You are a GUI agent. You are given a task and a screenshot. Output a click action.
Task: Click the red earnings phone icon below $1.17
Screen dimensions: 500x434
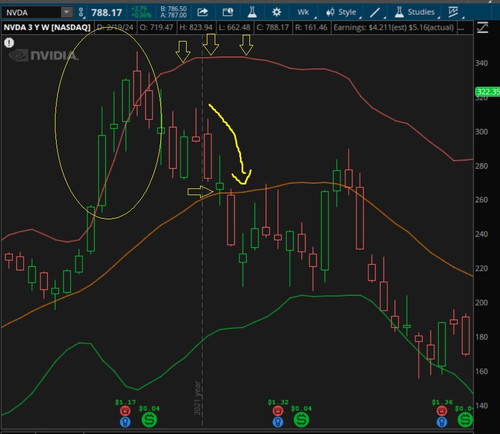[125, 411]
